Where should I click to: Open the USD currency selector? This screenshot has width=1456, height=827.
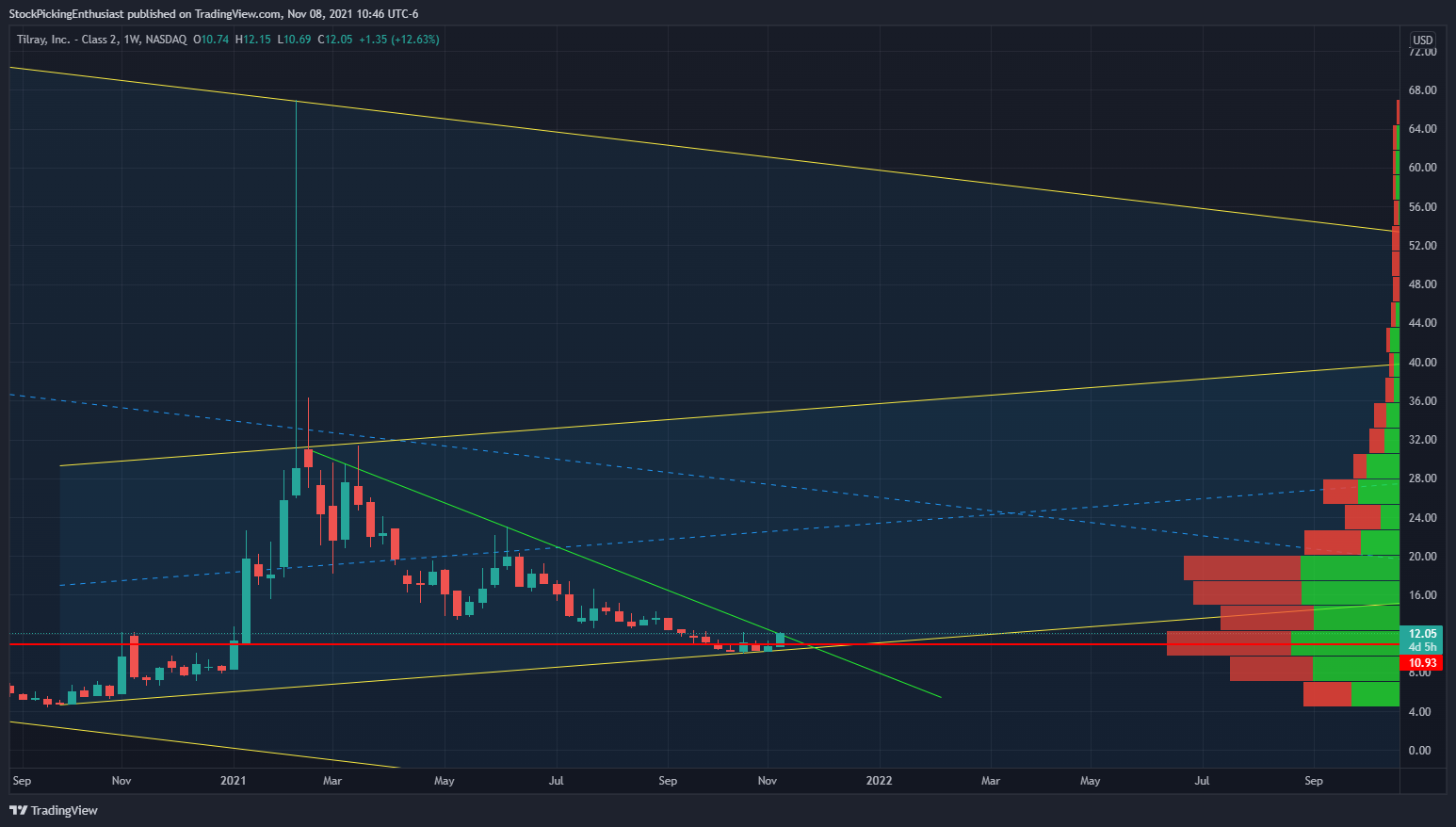click(1422, 40)
